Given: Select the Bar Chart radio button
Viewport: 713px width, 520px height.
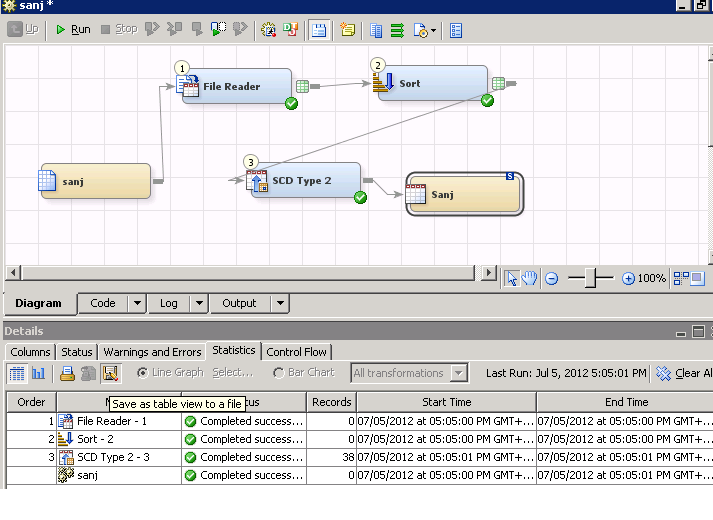Looking at the screenshot, I should (278, 373).
